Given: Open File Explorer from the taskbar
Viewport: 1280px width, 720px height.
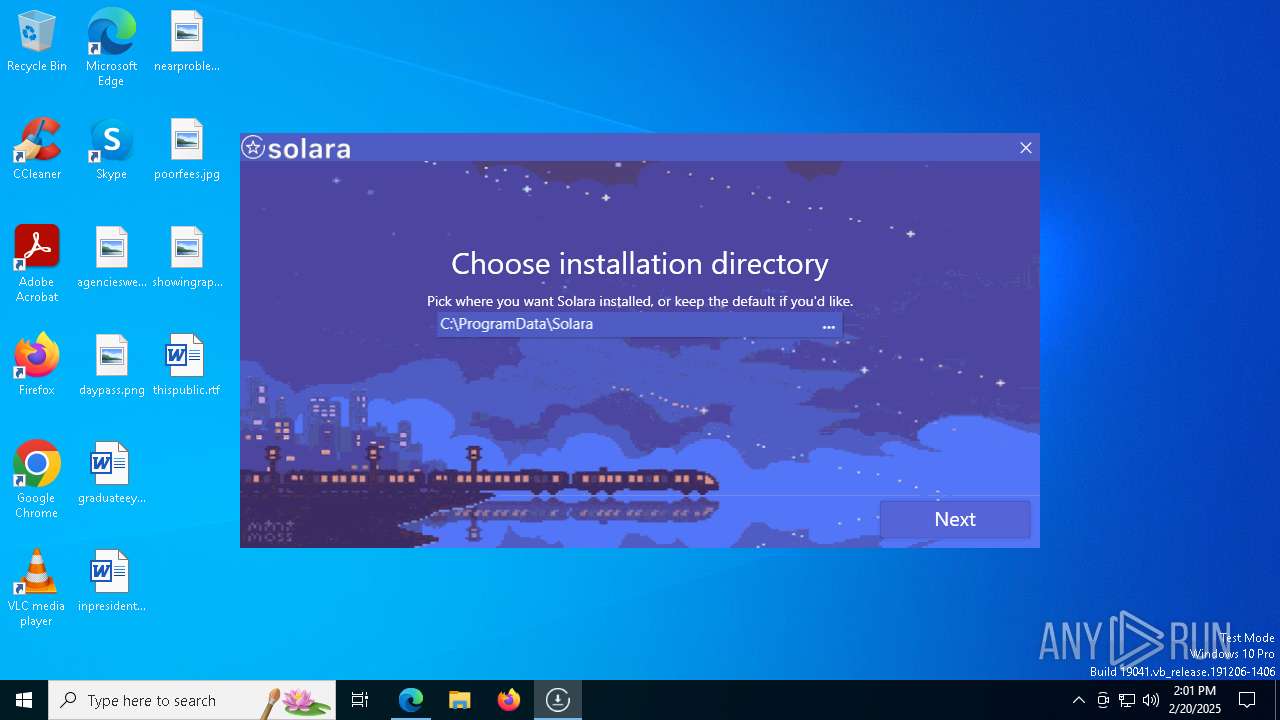Looking at the screenshot, I should click(459, 700).
